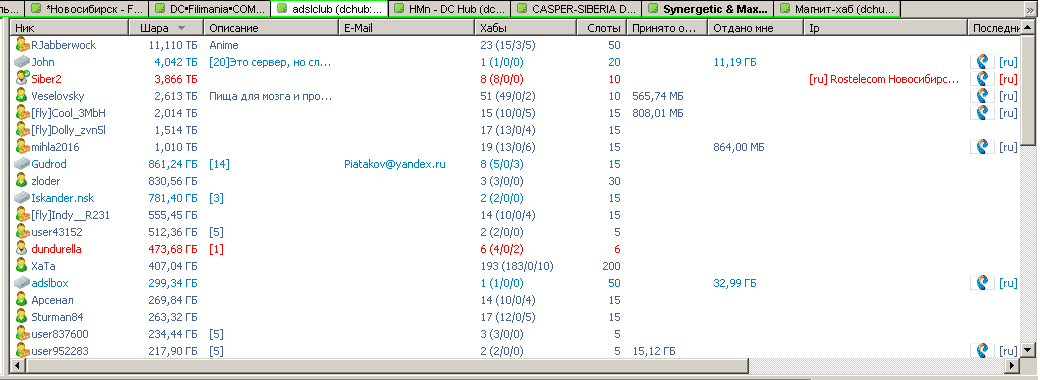Image resolution: width=1040 pixels, height=380 pixels.
Task: Click Rostelecom provider icon in adslbox row
Action: 982,283
